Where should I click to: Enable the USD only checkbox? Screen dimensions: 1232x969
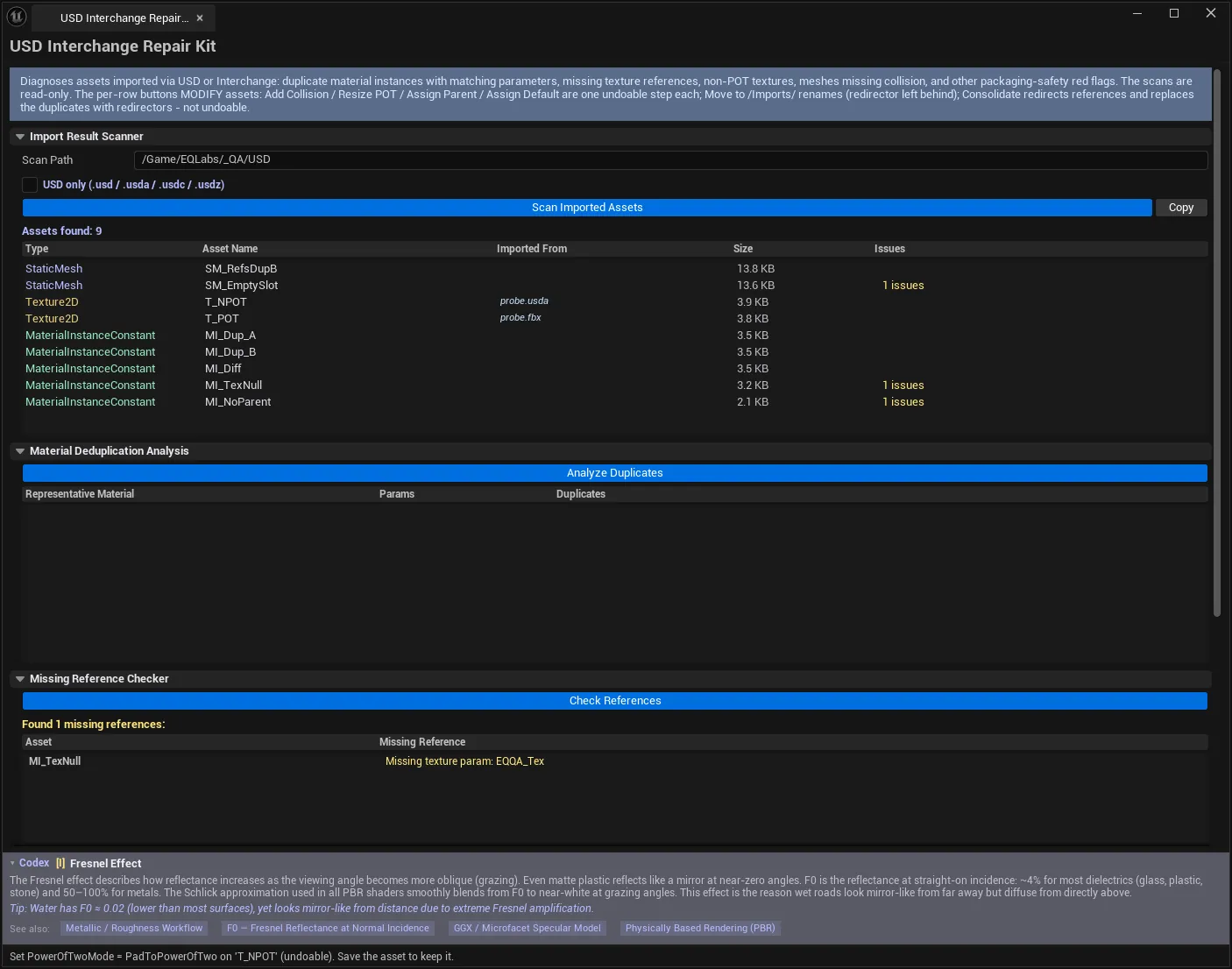tap(30, 185)
